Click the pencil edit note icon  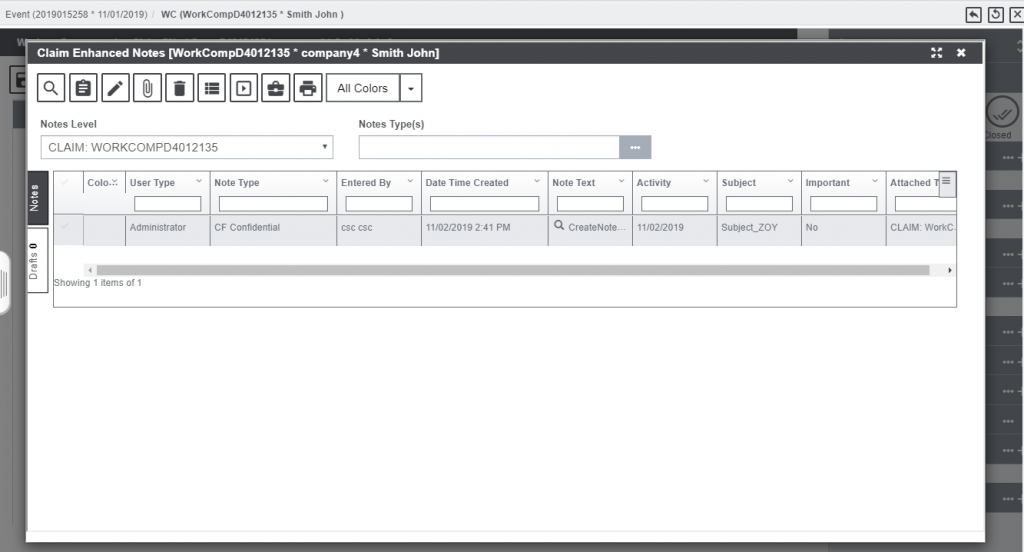pyautogui.click(x=115, y=88)
